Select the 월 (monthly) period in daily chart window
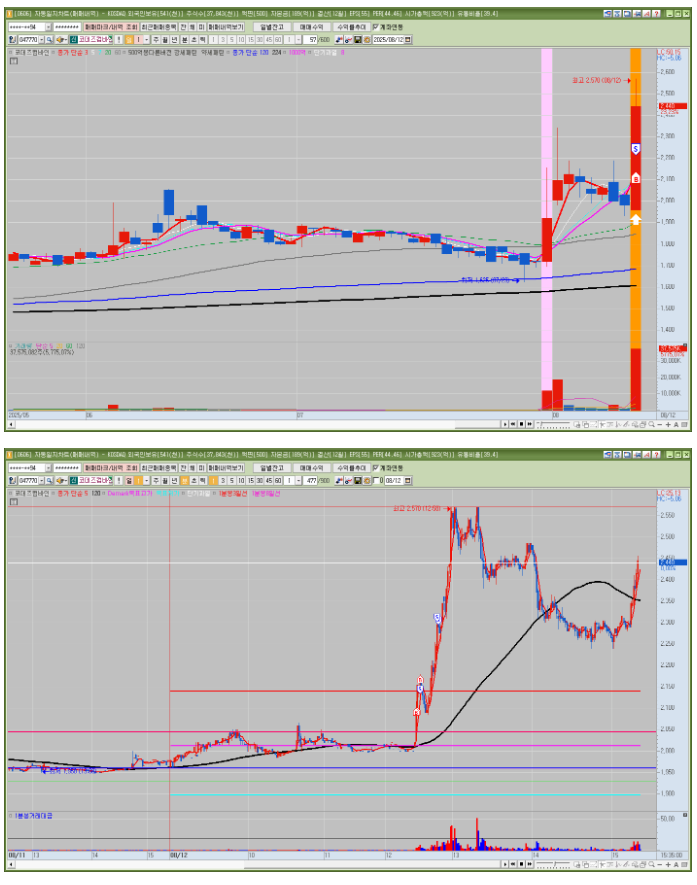Image resolution: width=697 pixels, height=885 pixels. tap(165, 40)
